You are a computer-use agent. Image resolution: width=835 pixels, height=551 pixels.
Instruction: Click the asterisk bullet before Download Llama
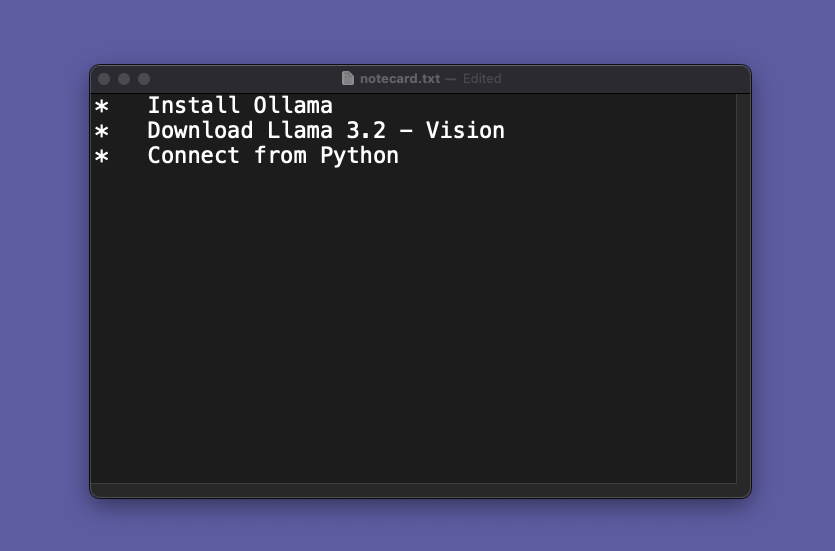(101, 131)
